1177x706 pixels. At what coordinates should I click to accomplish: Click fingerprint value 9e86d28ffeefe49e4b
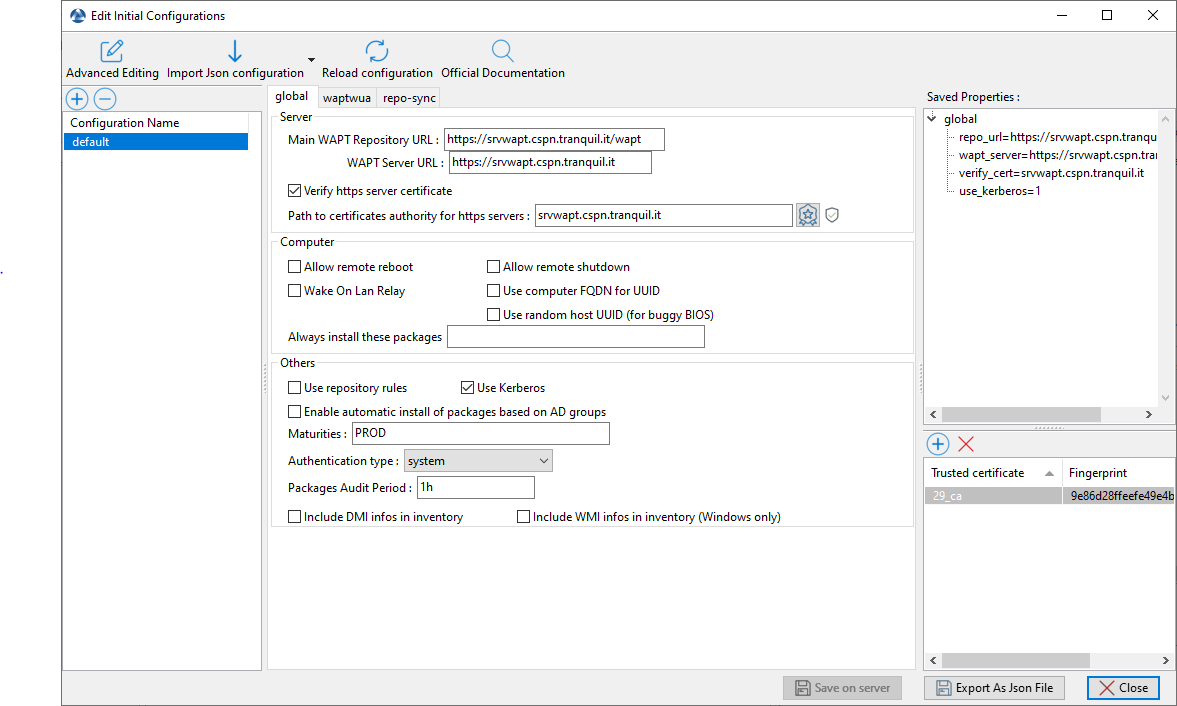[x=1121, y=496]
